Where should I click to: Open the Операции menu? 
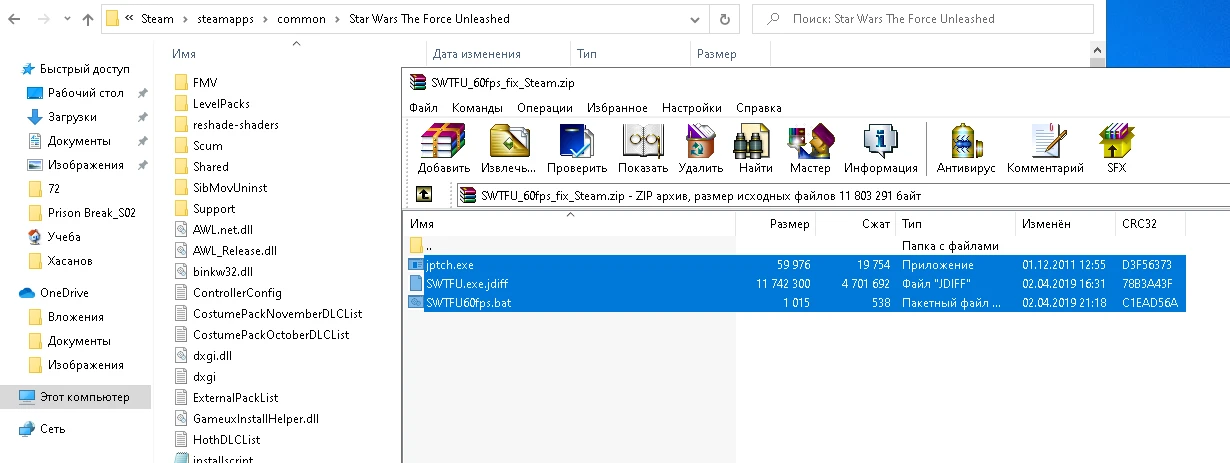545,108
